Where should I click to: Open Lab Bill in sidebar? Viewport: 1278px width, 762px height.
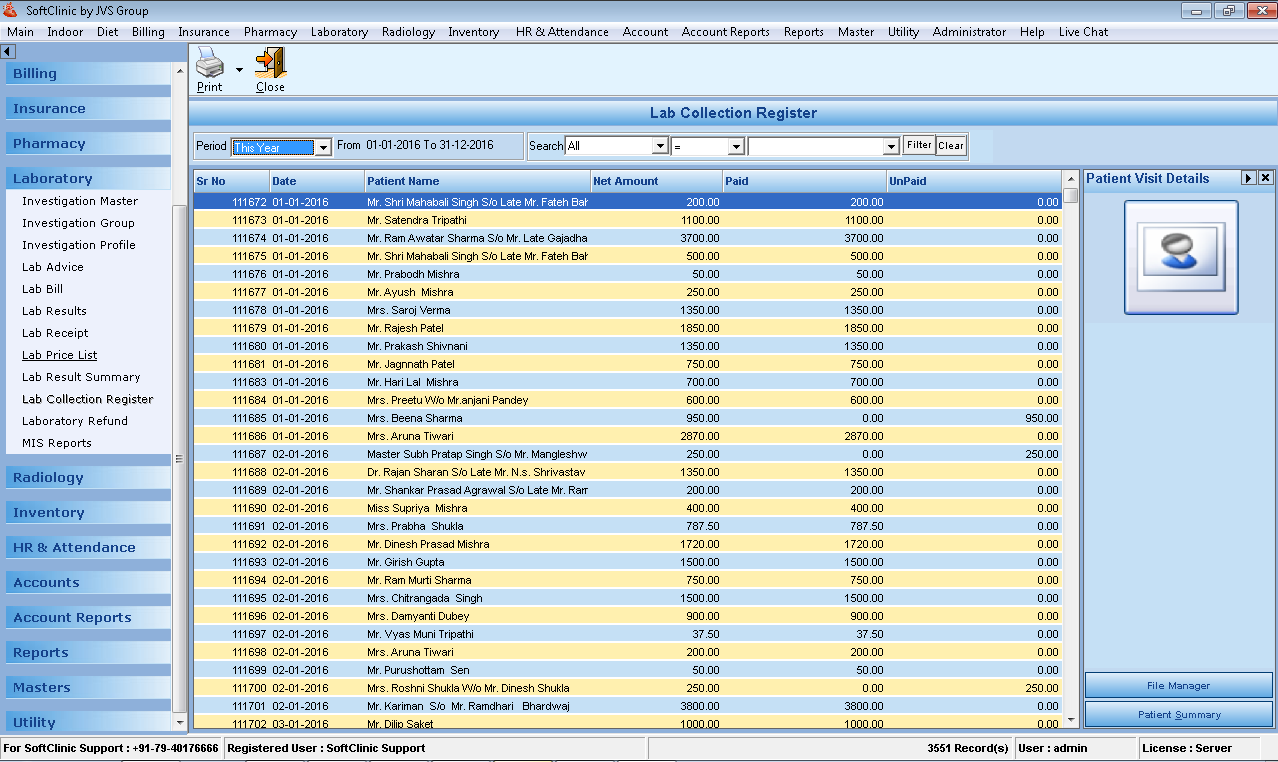pyautogui.click(x=43, y=289)
